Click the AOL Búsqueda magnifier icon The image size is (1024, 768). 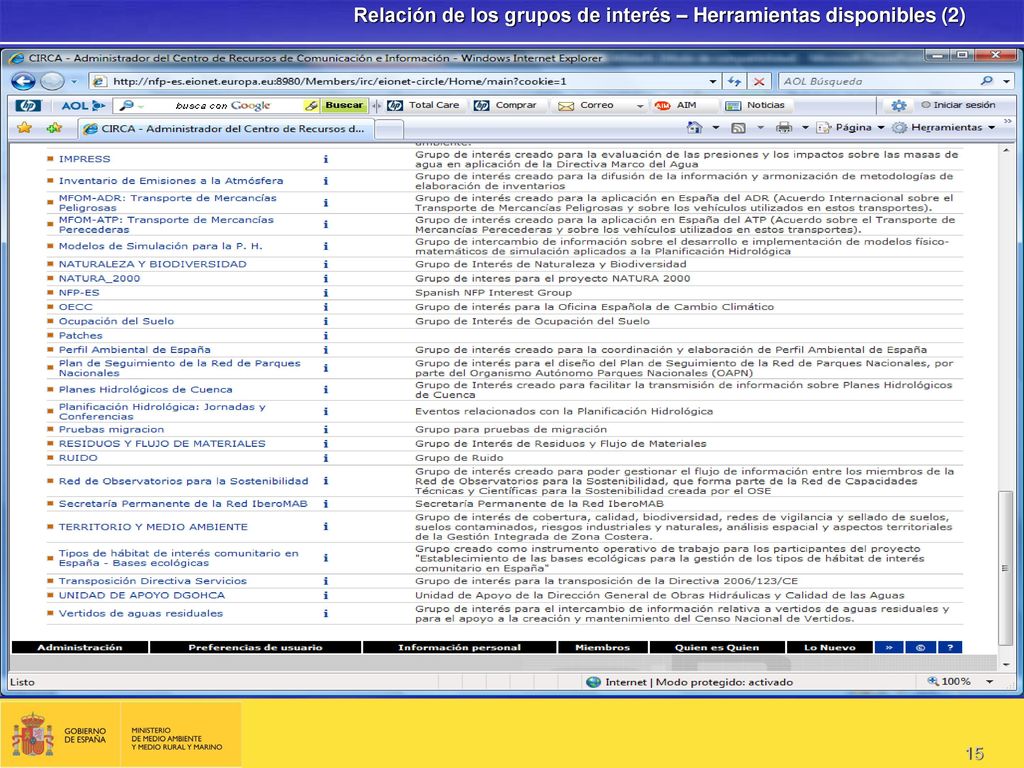pos(987,81)
